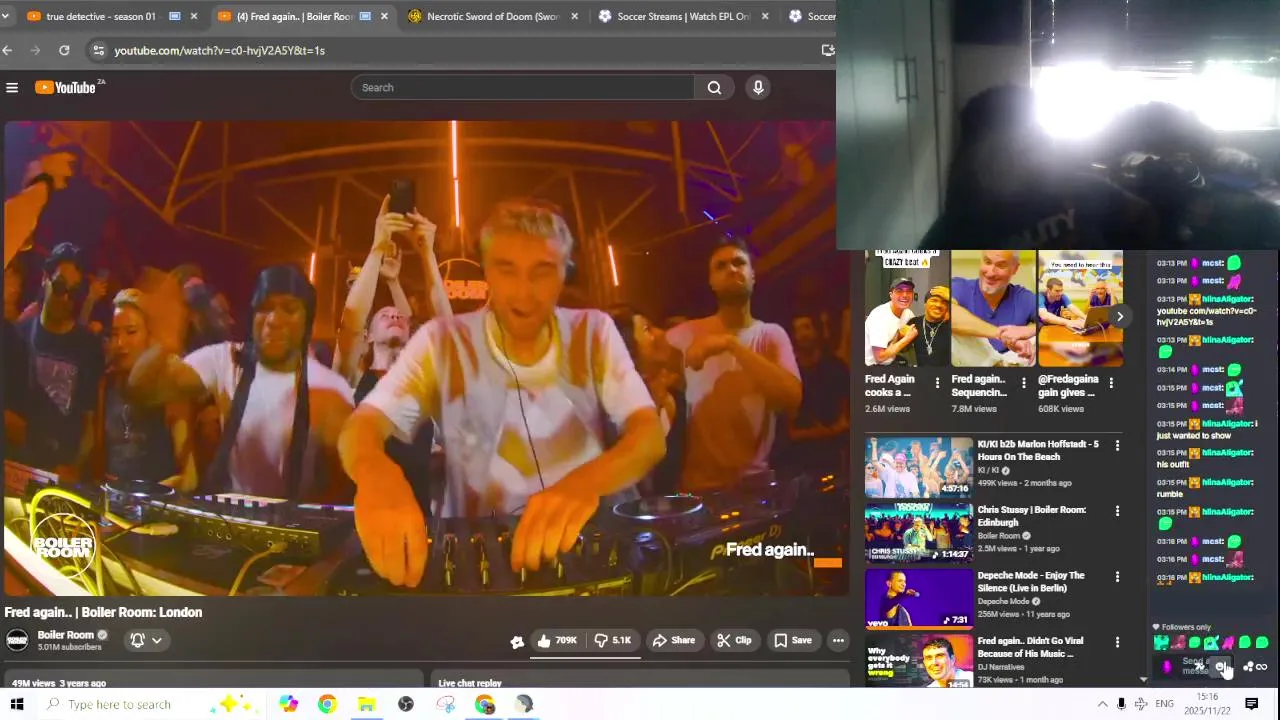Open the Boiler Room channel avatar
Viewport: 1280px width, 720px height.
point(17,640)
